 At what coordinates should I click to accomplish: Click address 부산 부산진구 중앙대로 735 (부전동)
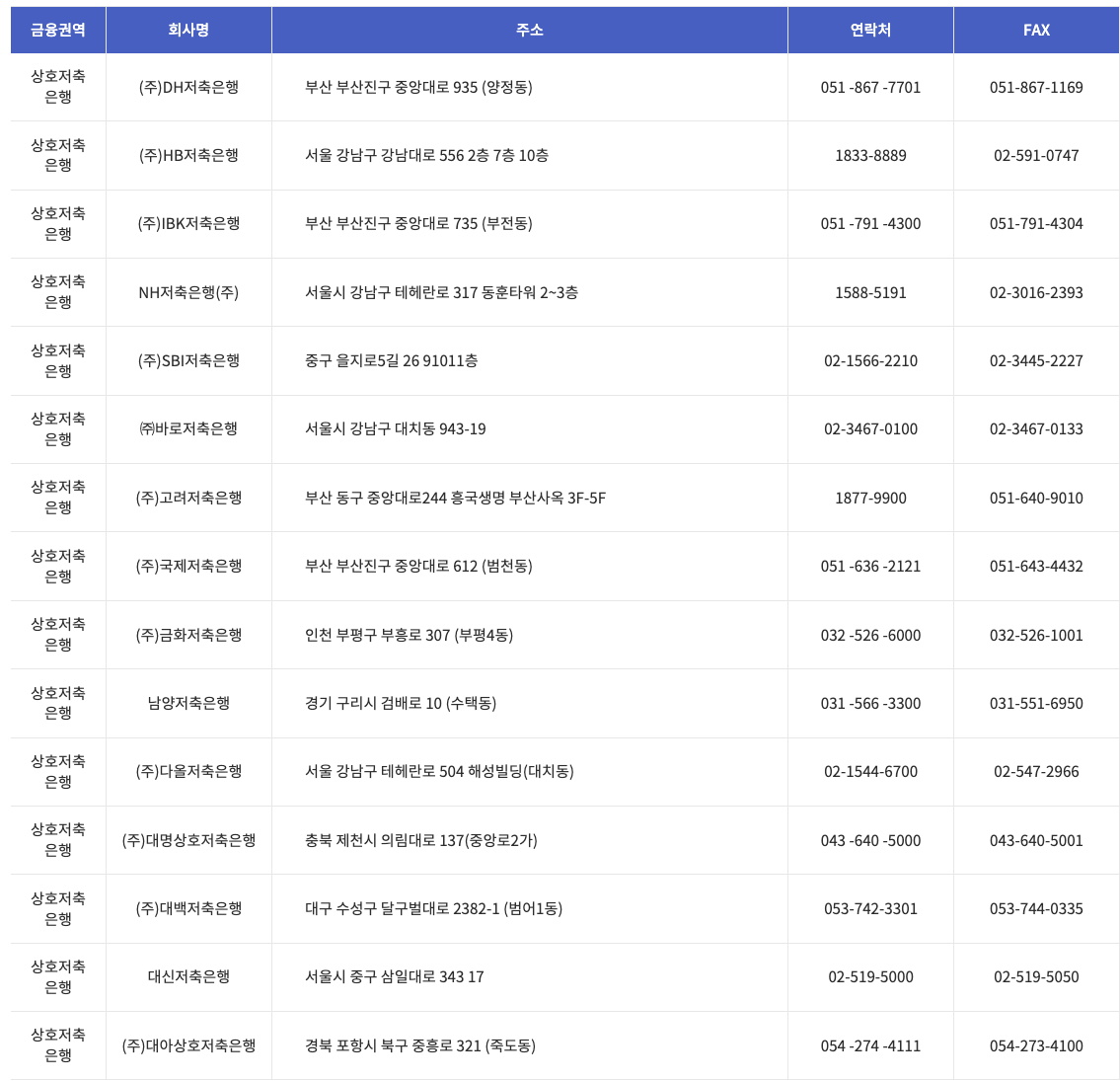point(418,224)
